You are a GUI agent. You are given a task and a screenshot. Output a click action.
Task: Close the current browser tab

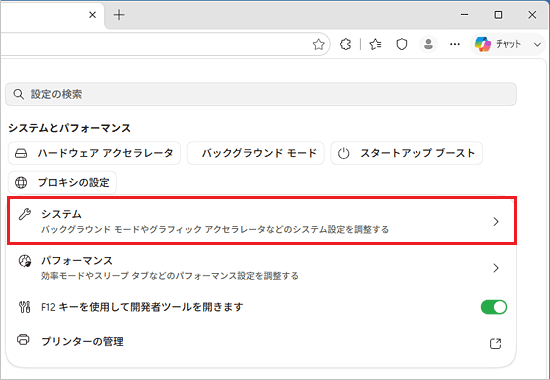[x=93, y=15]
